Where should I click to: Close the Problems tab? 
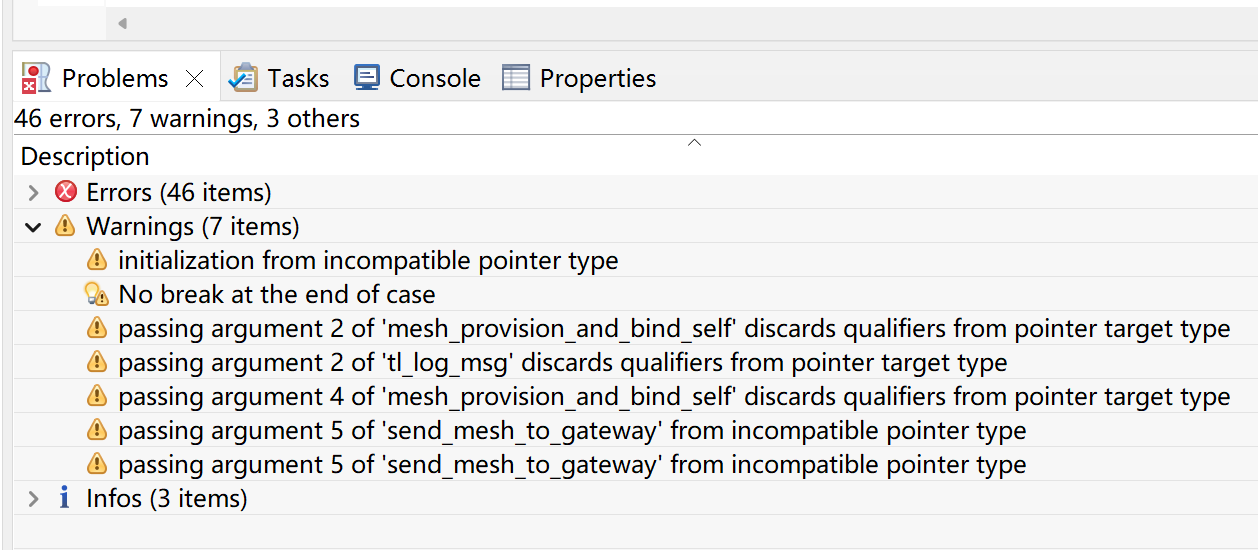coord(195,79)
